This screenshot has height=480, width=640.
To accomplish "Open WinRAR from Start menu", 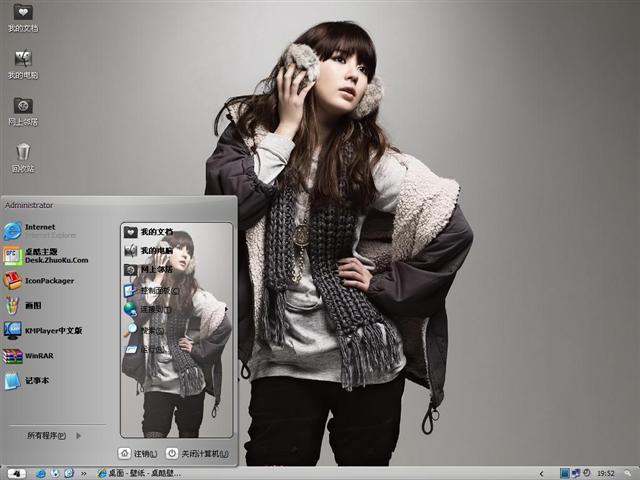I will click(29, 356).
